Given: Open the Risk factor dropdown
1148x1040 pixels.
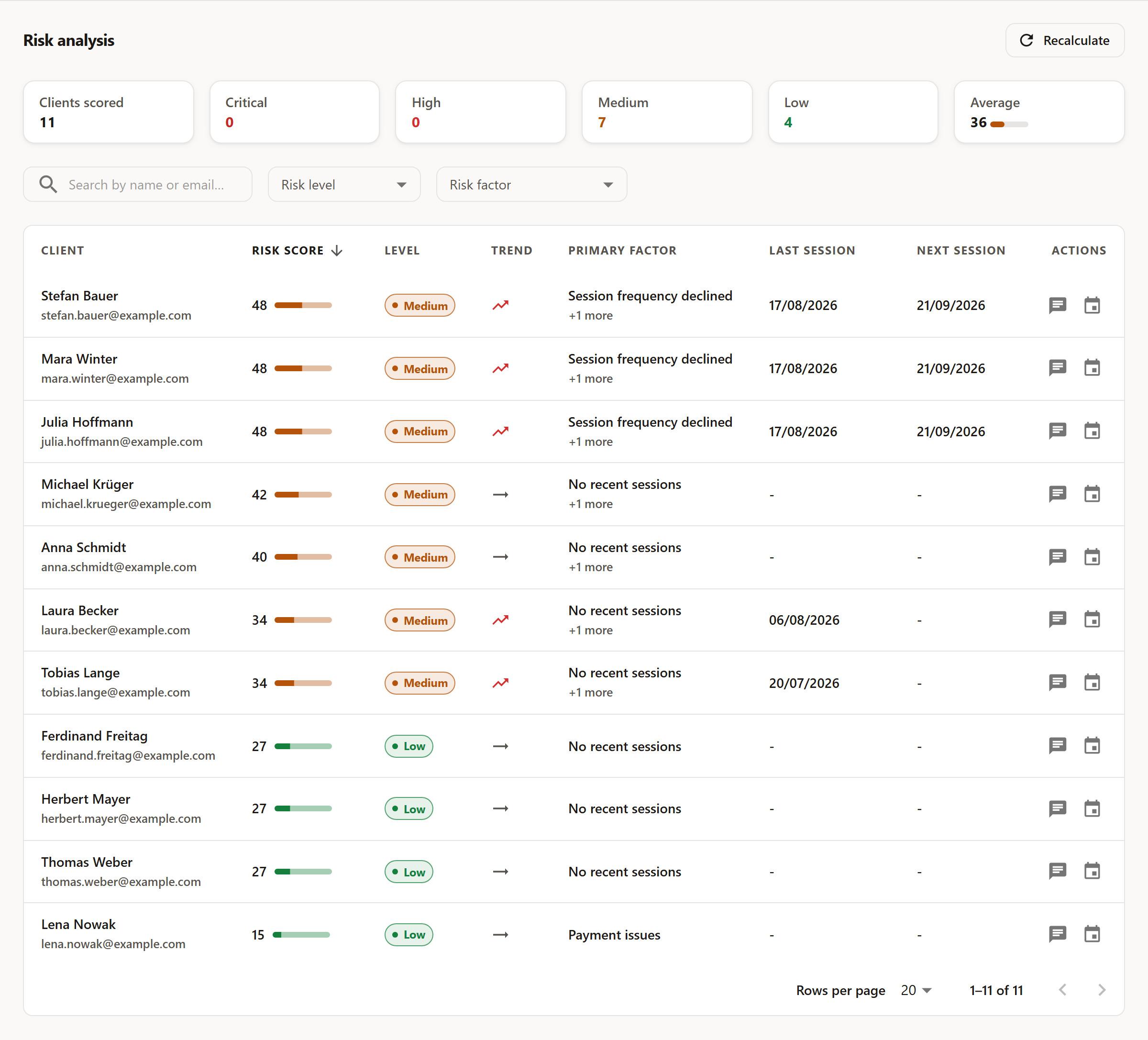Looking at the screenshot, I should (x=531, y=184).
